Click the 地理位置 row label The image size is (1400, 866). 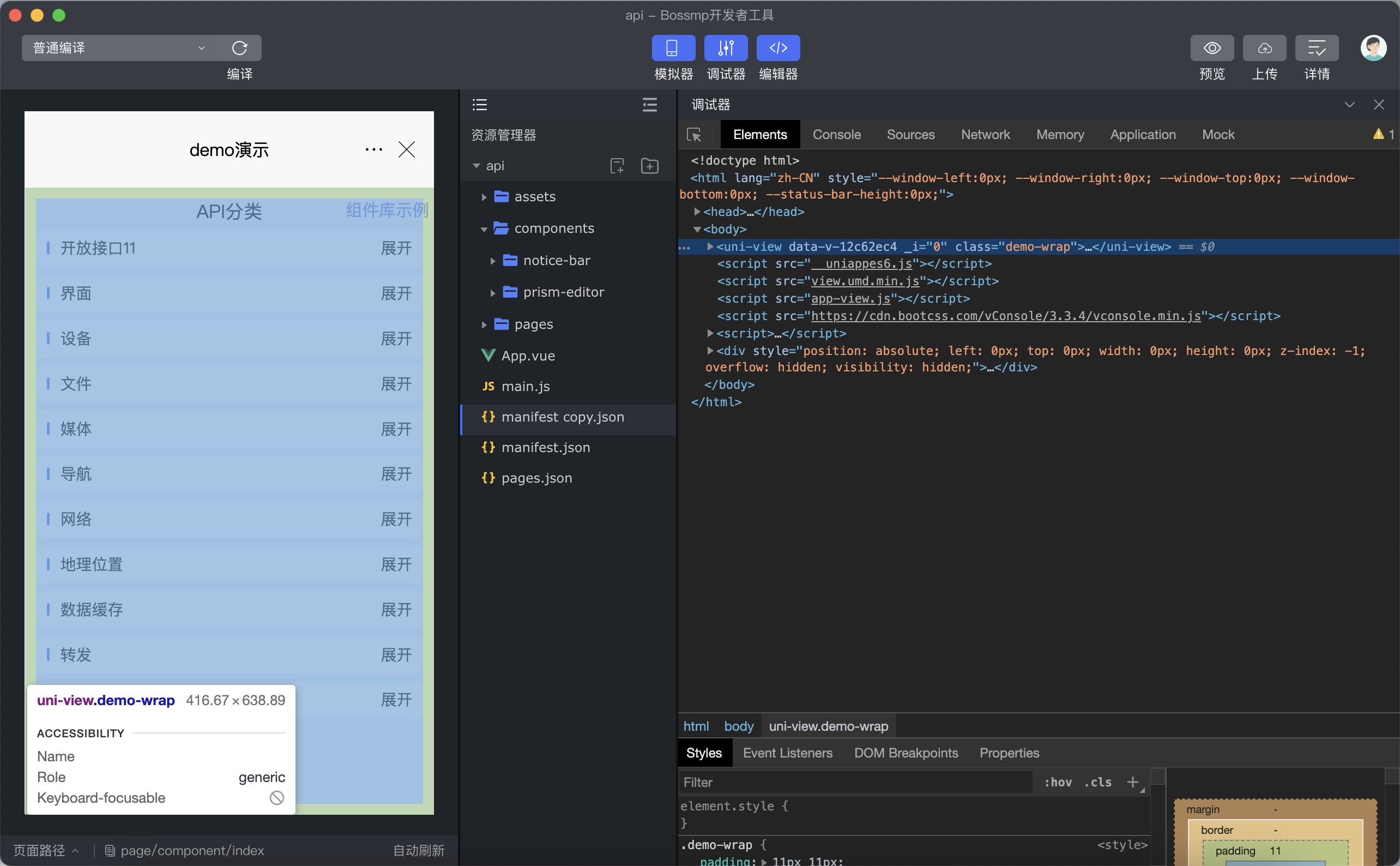[x=92, y=564]
